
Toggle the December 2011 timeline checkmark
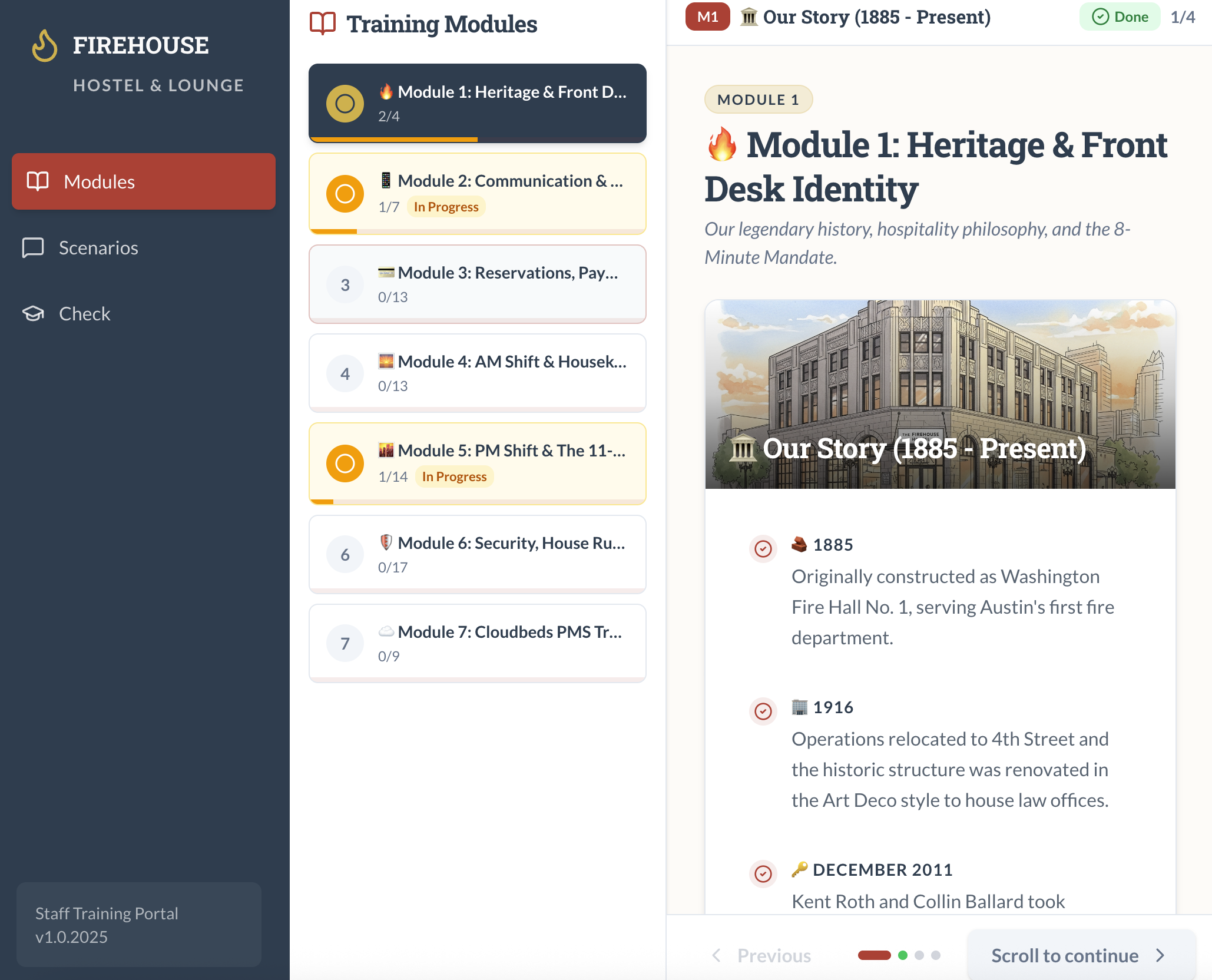763,874
